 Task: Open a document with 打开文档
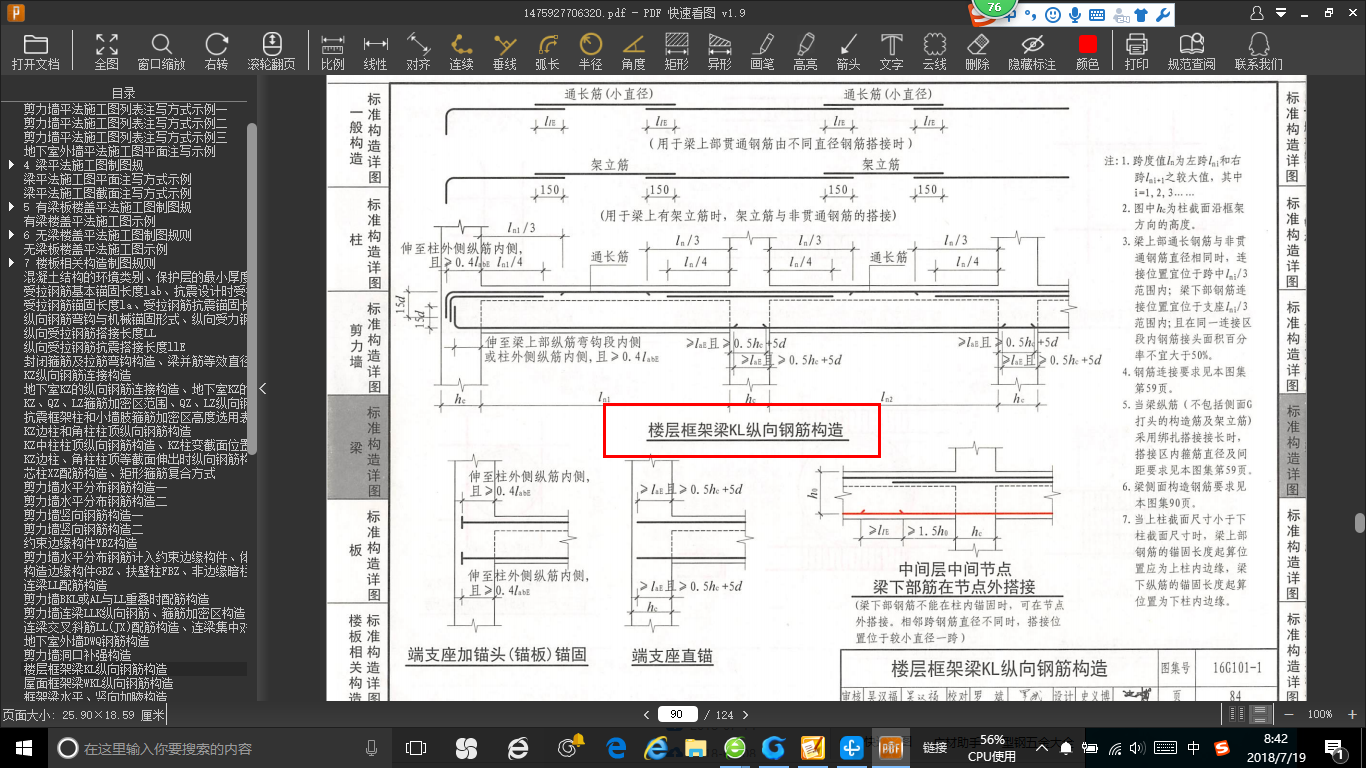pos(36,52)
